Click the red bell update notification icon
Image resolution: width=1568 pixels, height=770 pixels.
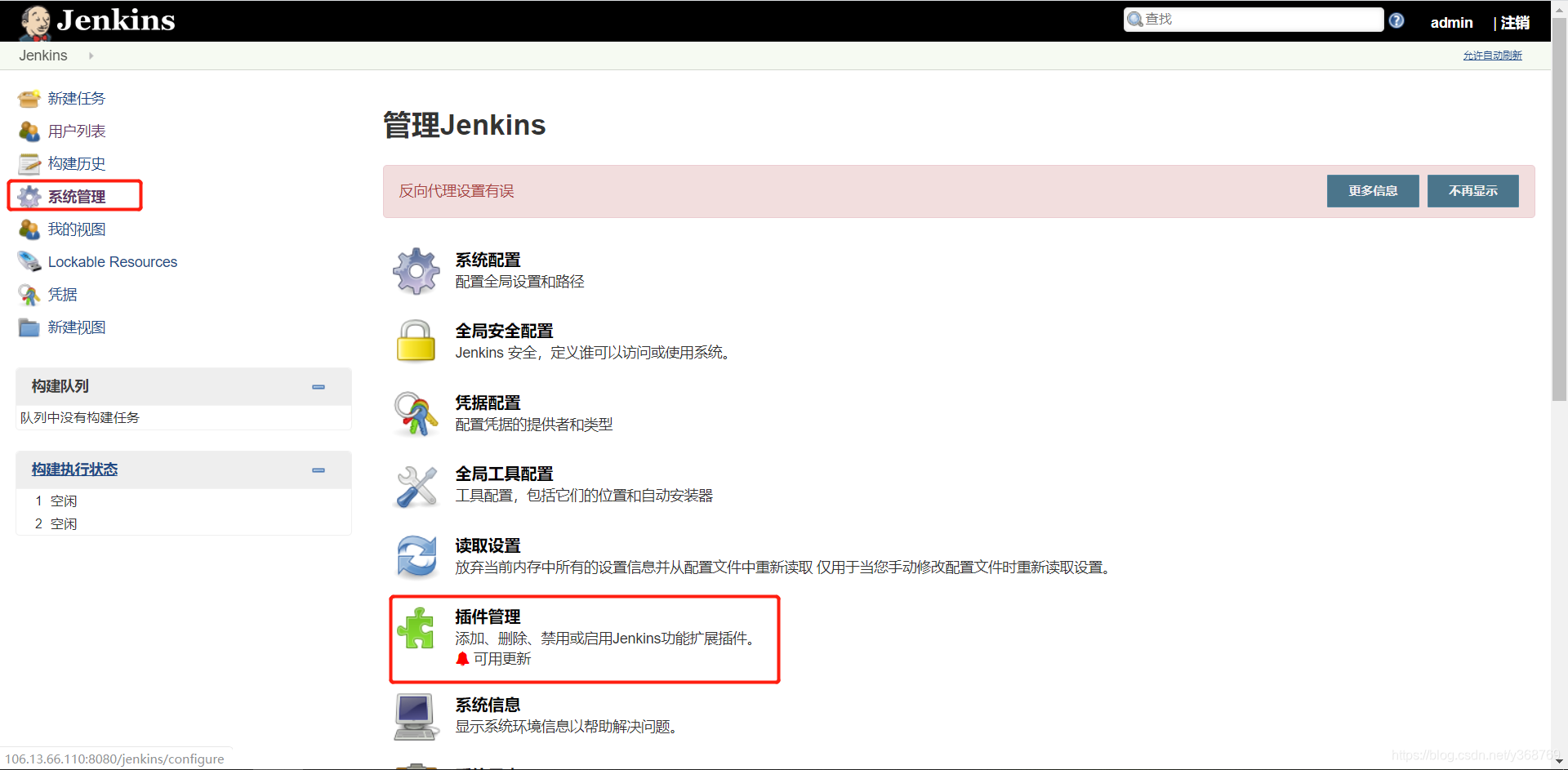tap(462, 659)
